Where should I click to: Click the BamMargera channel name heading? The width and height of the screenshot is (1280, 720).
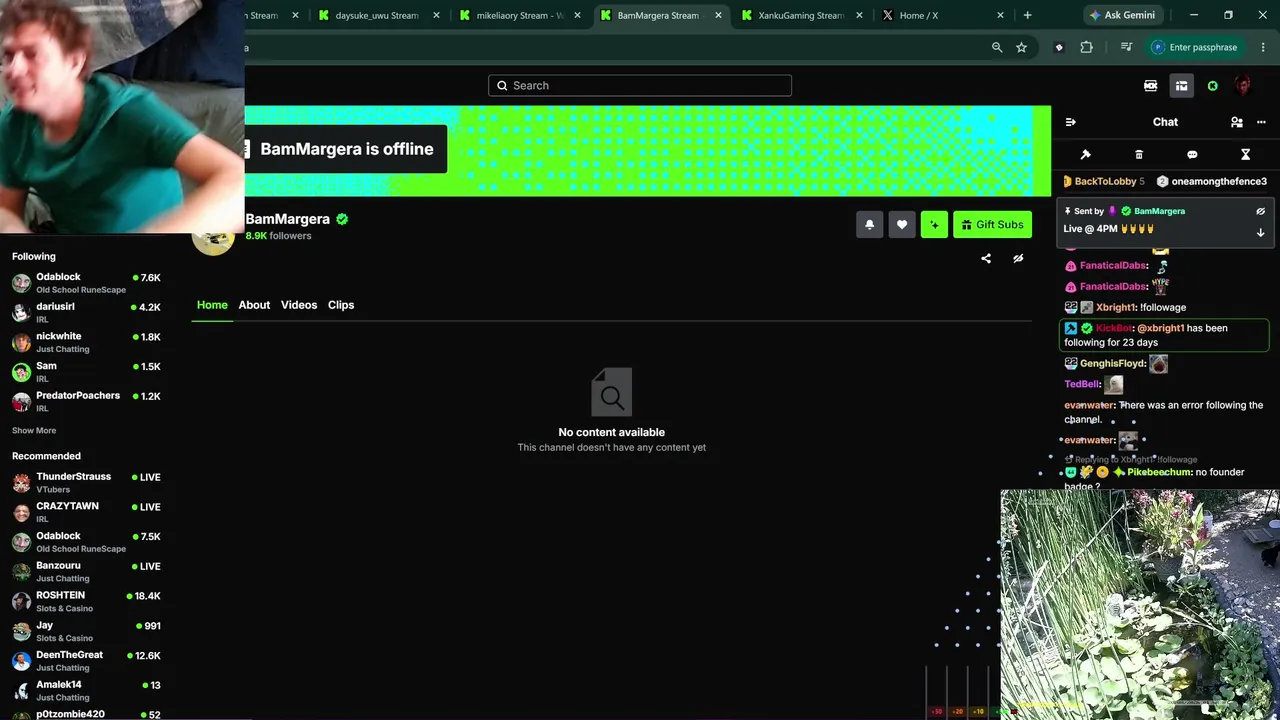point(288,219)
